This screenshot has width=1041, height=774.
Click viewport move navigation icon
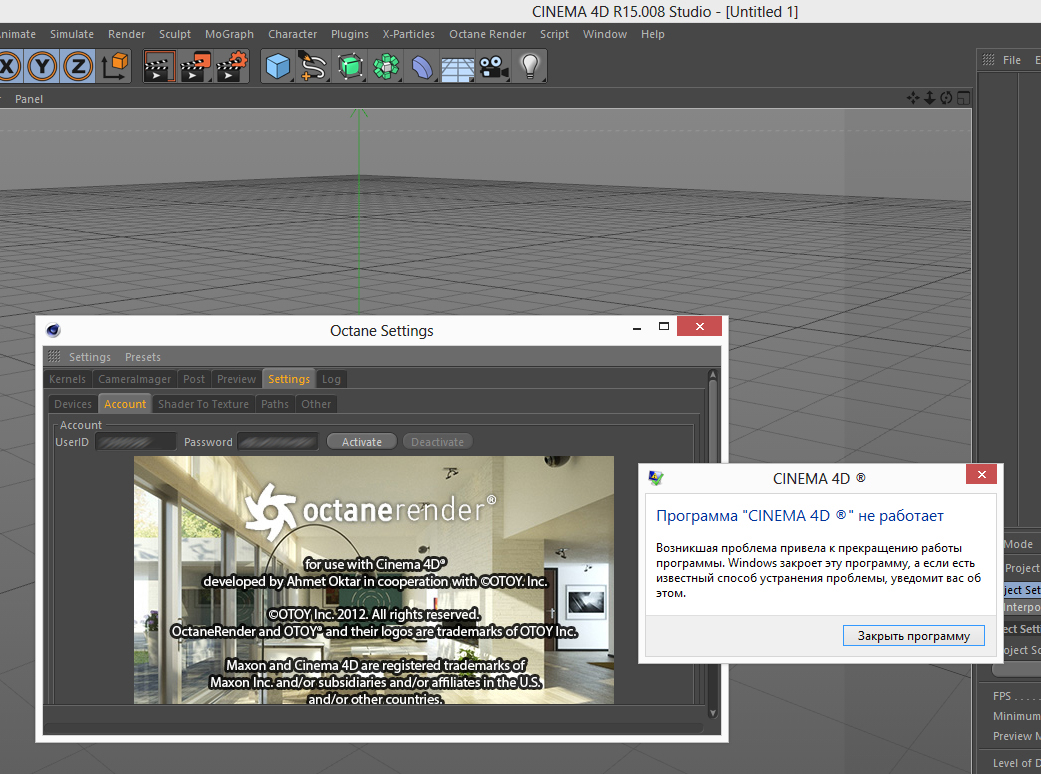point(913,98)
